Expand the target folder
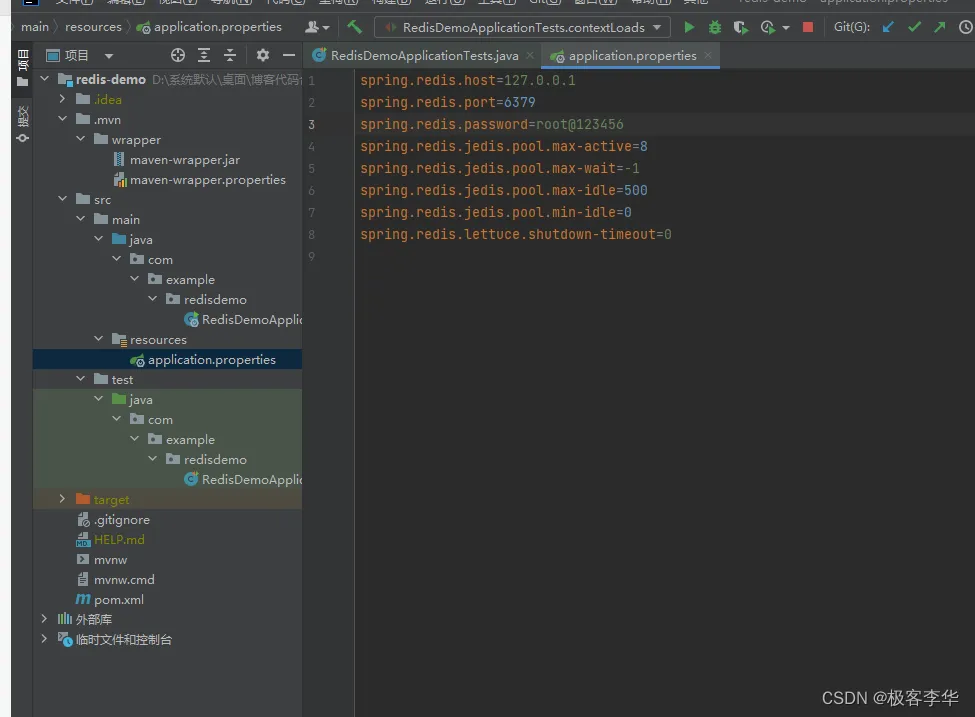 coord(63,499)
